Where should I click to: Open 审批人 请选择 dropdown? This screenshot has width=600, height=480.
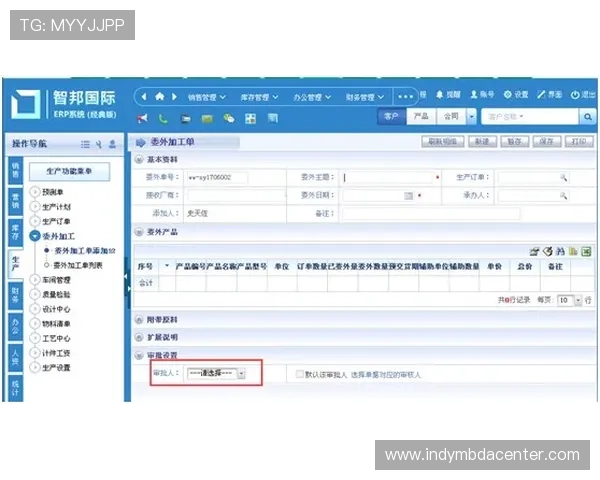[x=216, y=373]
